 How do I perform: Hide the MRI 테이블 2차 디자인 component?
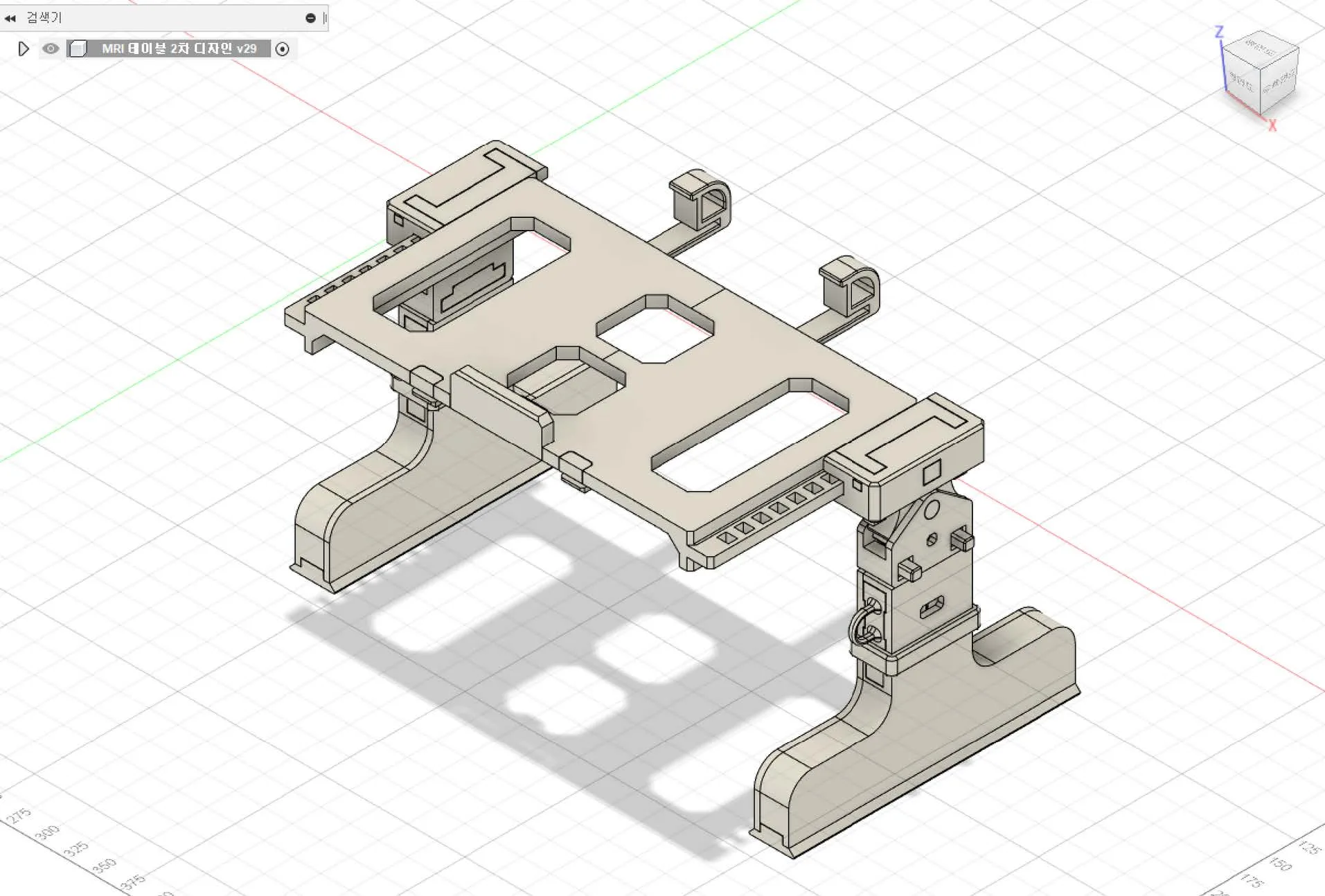point(51,48)
